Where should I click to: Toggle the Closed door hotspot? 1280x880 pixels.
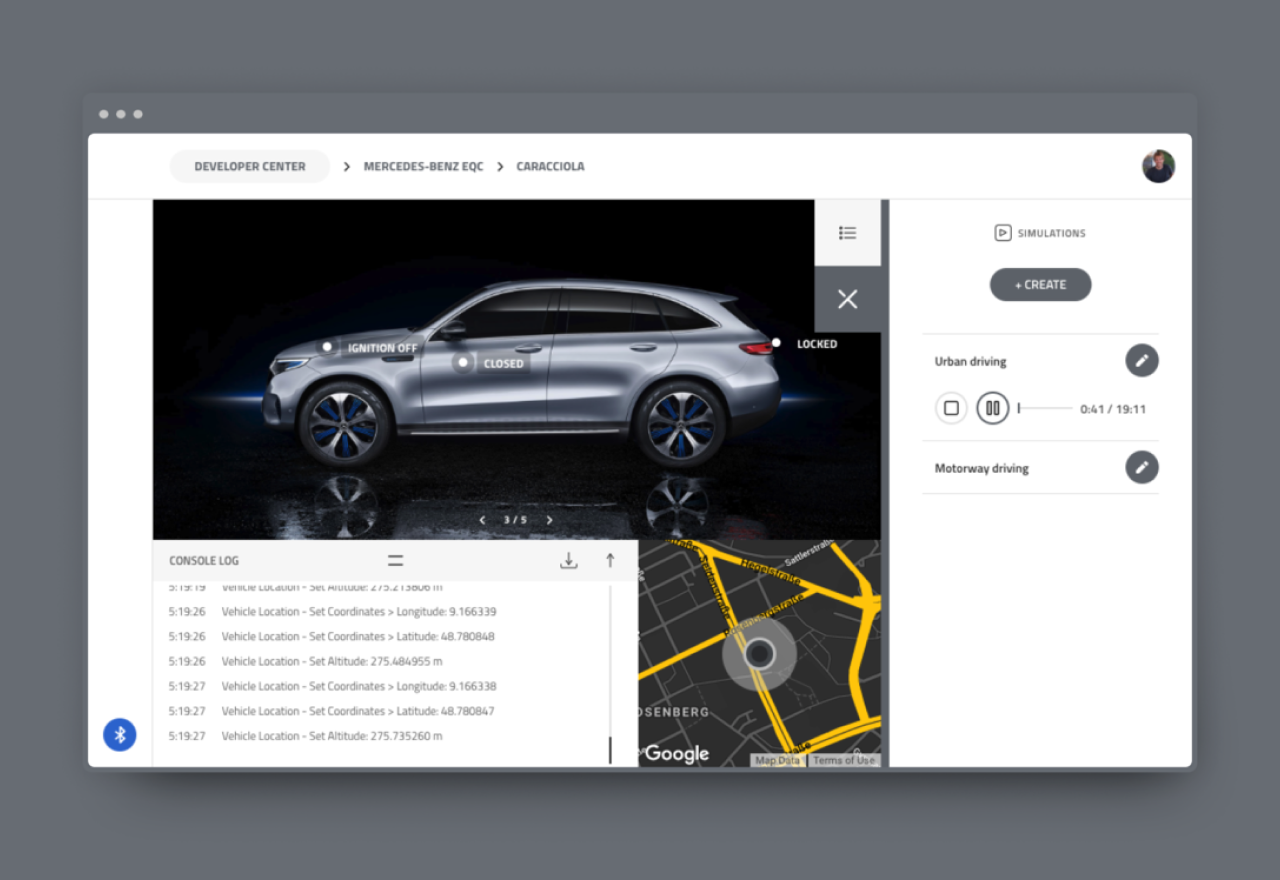coord(462,363)
